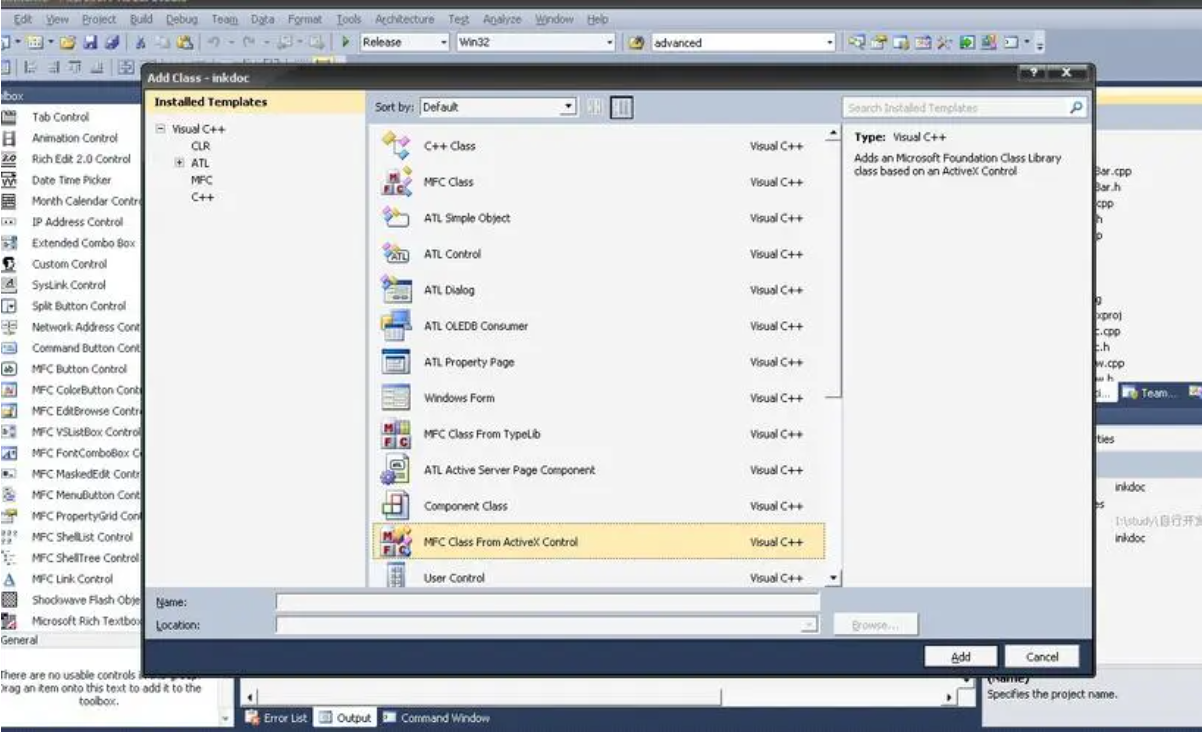Select 'Rich Edit 2.0 Control' in toolbox
Image resolution: width=1202 pixels, height=732 pixels.
[81, 159]
